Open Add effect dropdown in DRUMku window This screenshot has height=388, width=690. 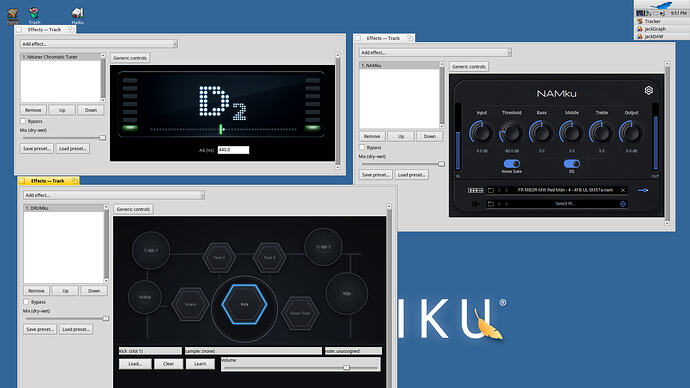tap(114, 195)
